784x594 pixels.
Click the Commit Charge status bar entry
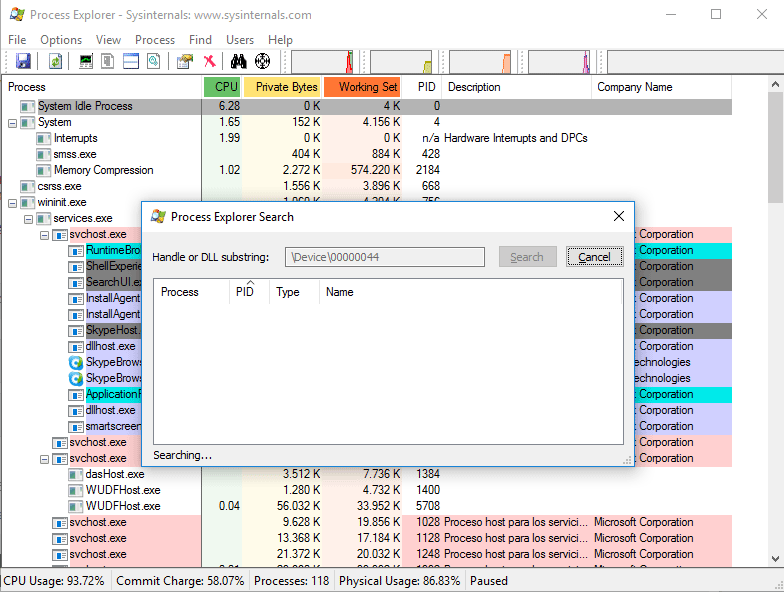180,581
